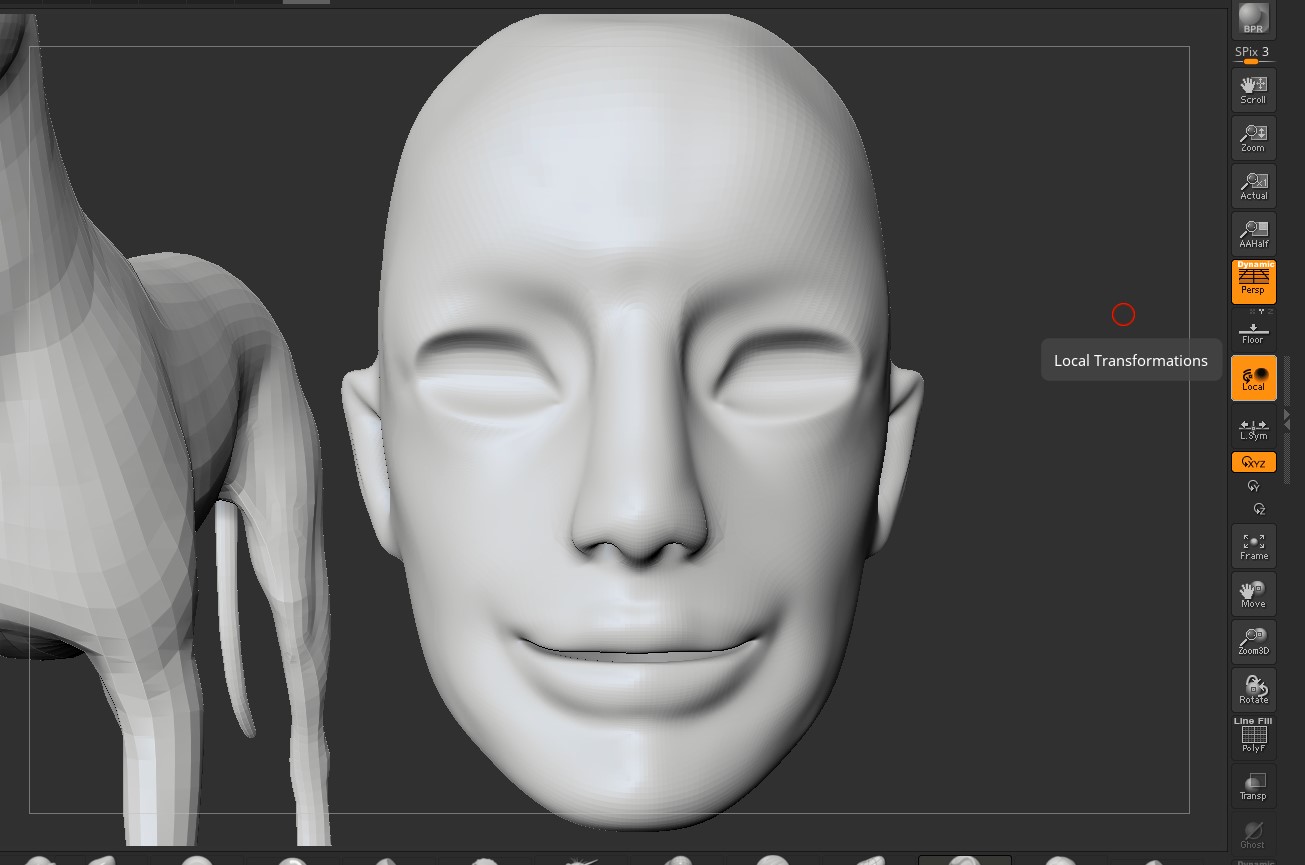The image size is (1305, 865).
Task: Select the Scroll canvas tool
Action: coord(1253,90)
